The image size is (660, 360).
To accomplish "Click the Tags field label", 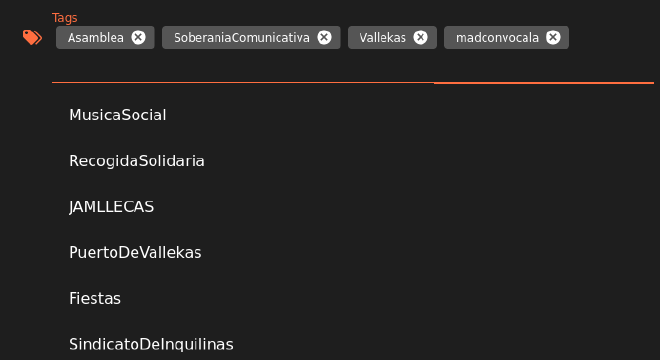I will (64, 18).
